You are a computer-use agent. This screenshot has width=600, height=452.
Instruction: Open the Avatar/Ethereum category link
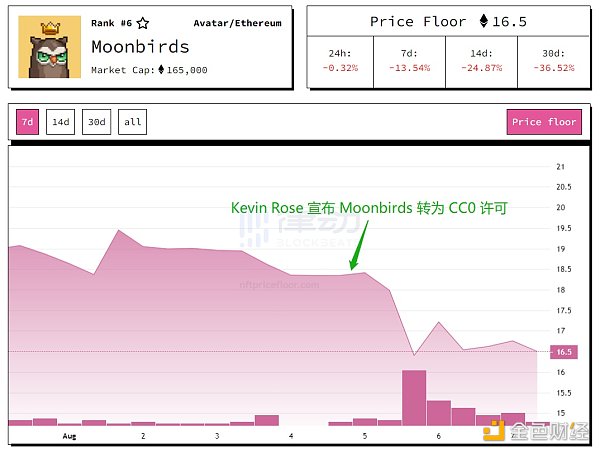tap(237, 23)
